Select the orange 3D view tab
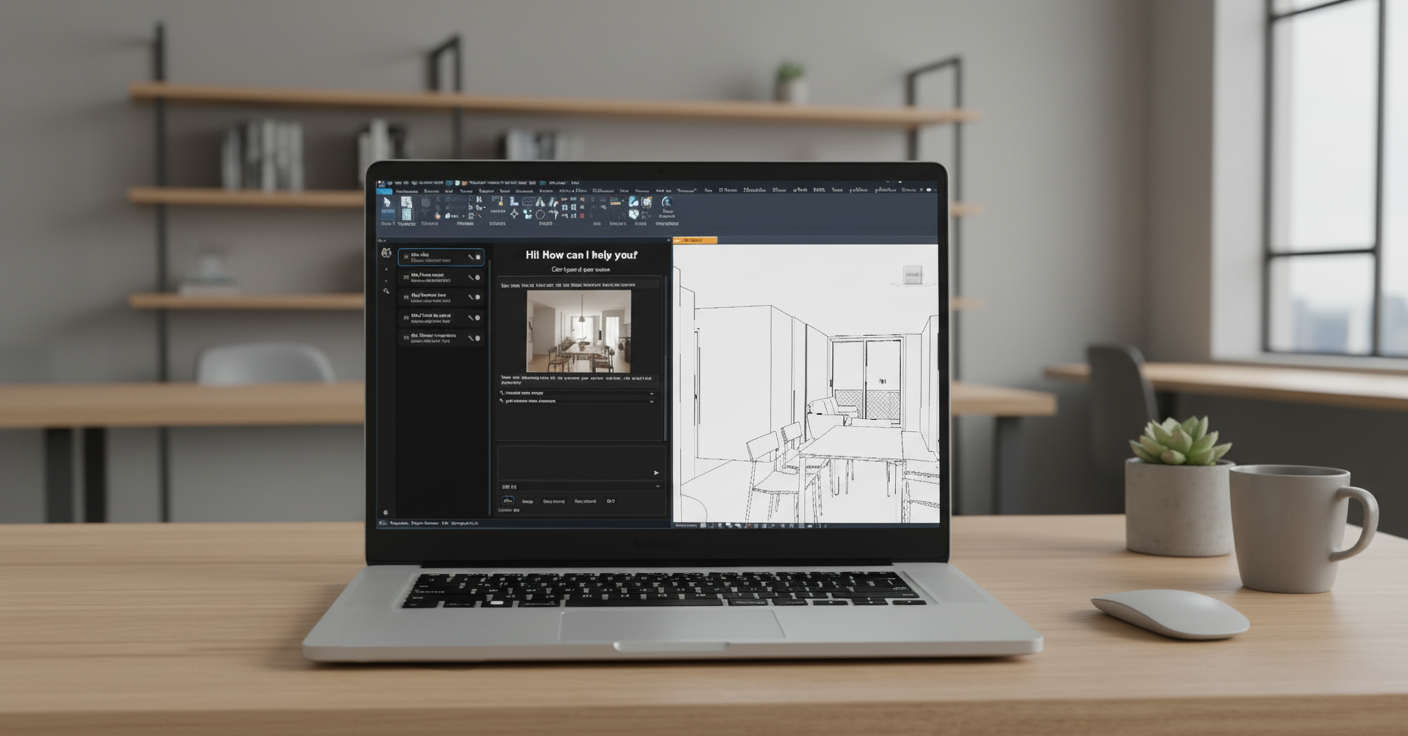 (694, 240)
